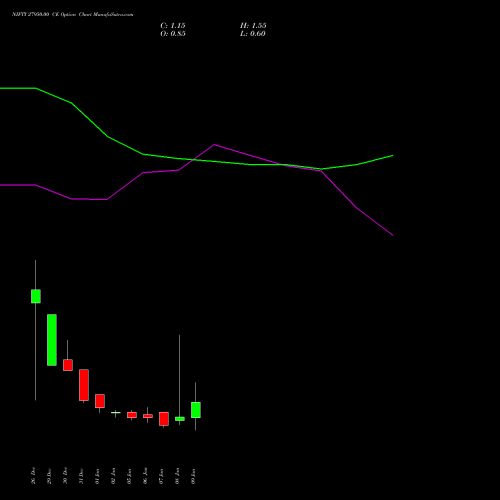Click the 08 Jan date label

tap(177, 476)
